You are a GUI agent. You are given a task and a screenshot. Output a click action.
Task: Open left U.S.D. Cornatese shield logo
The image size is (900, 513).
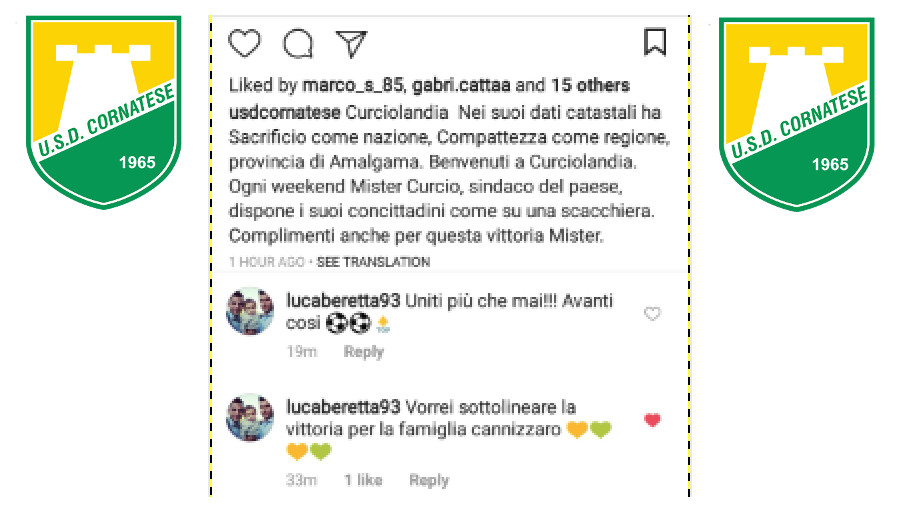(104, 112)
